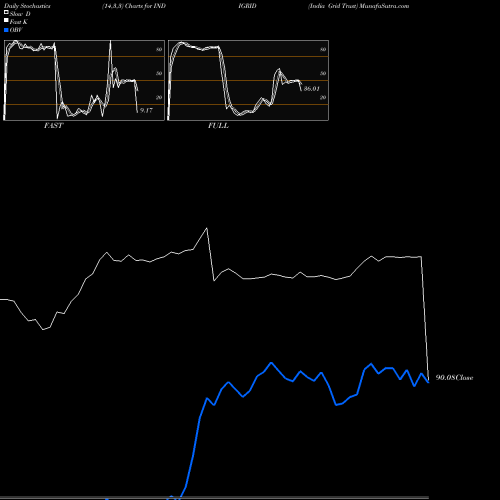Viewport: 500px width, 500px height.
Task: Click the 'OBV' legend label
Action: point(16,30)
